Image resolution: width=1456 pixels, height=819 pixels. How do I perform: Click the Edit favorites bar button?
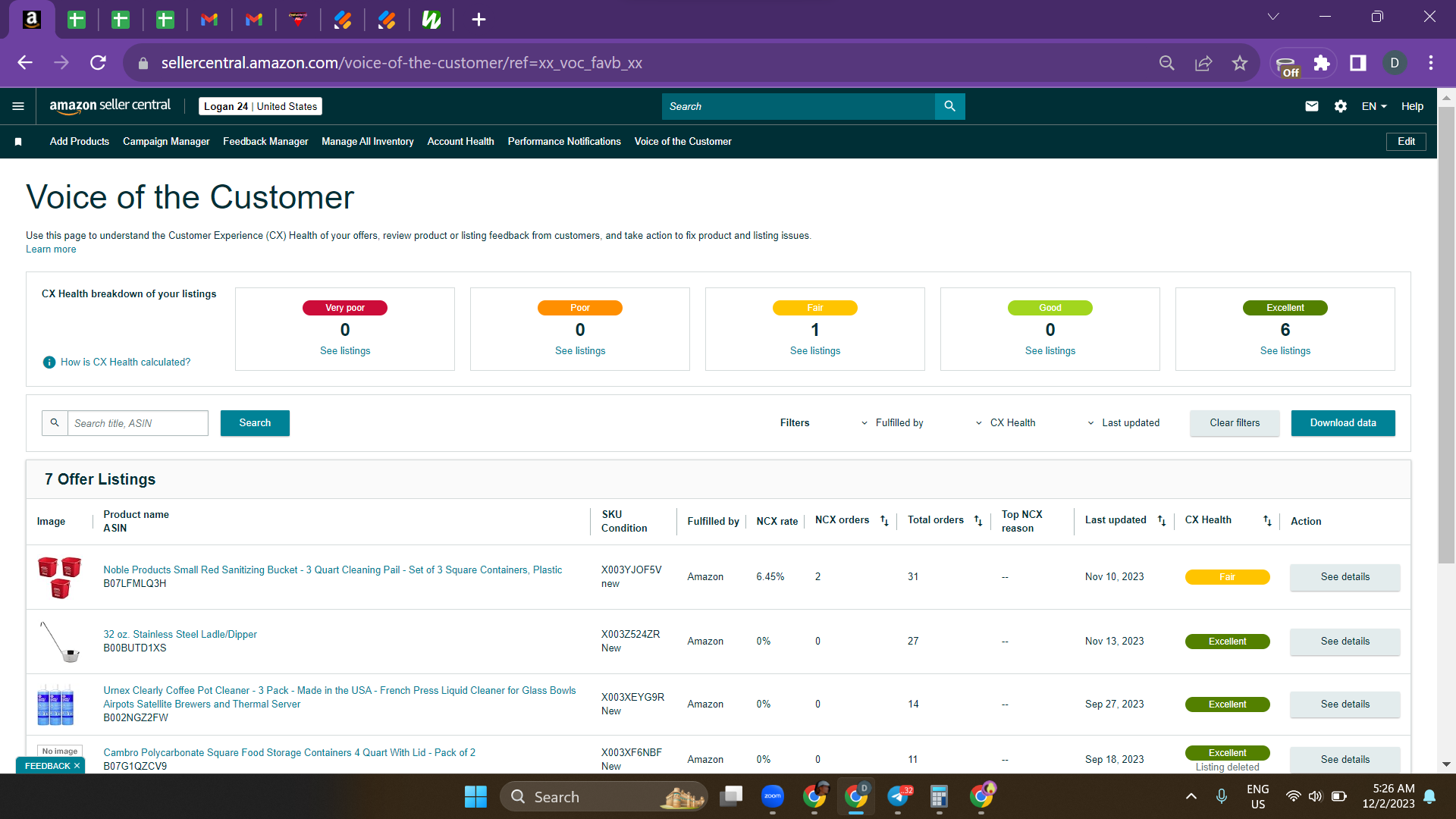tap(1406, 142)
